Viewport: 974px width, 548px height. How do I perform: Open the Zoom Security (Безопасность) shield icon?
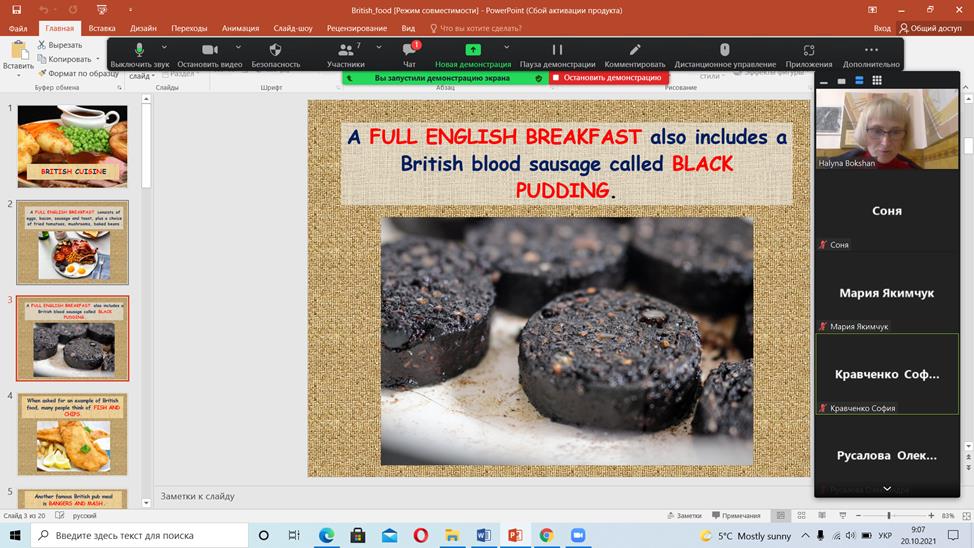point(275,50)
